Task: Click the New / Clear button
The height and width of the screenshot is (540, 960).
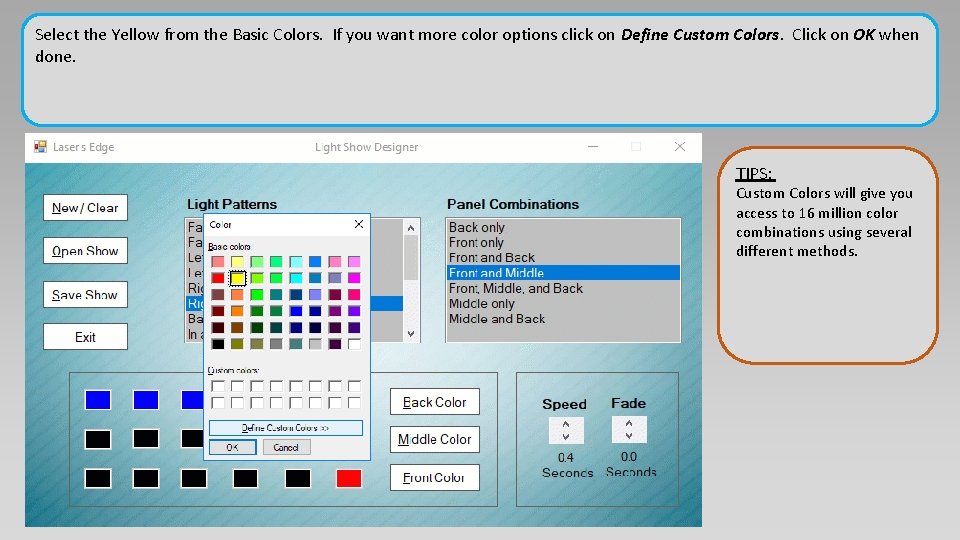Action: [x=85, y=208]
